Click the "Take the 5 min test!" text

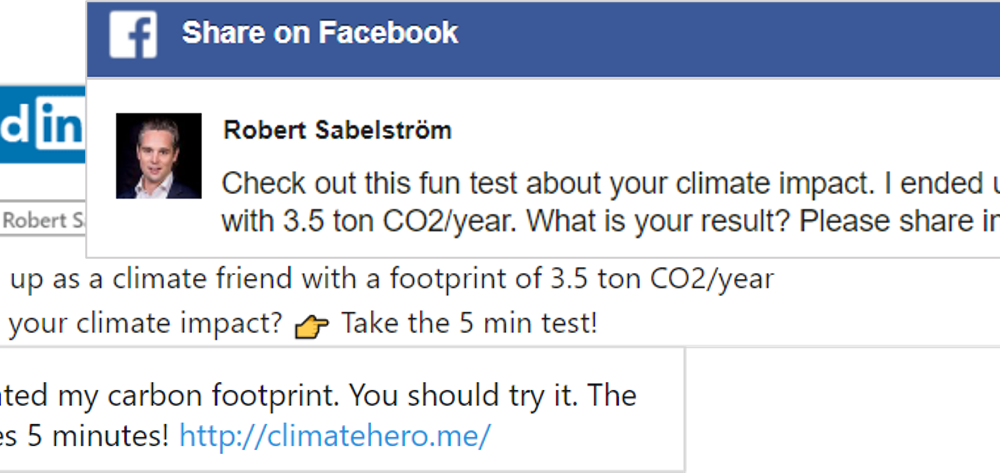pyautogui.click(x=469, y=324)
